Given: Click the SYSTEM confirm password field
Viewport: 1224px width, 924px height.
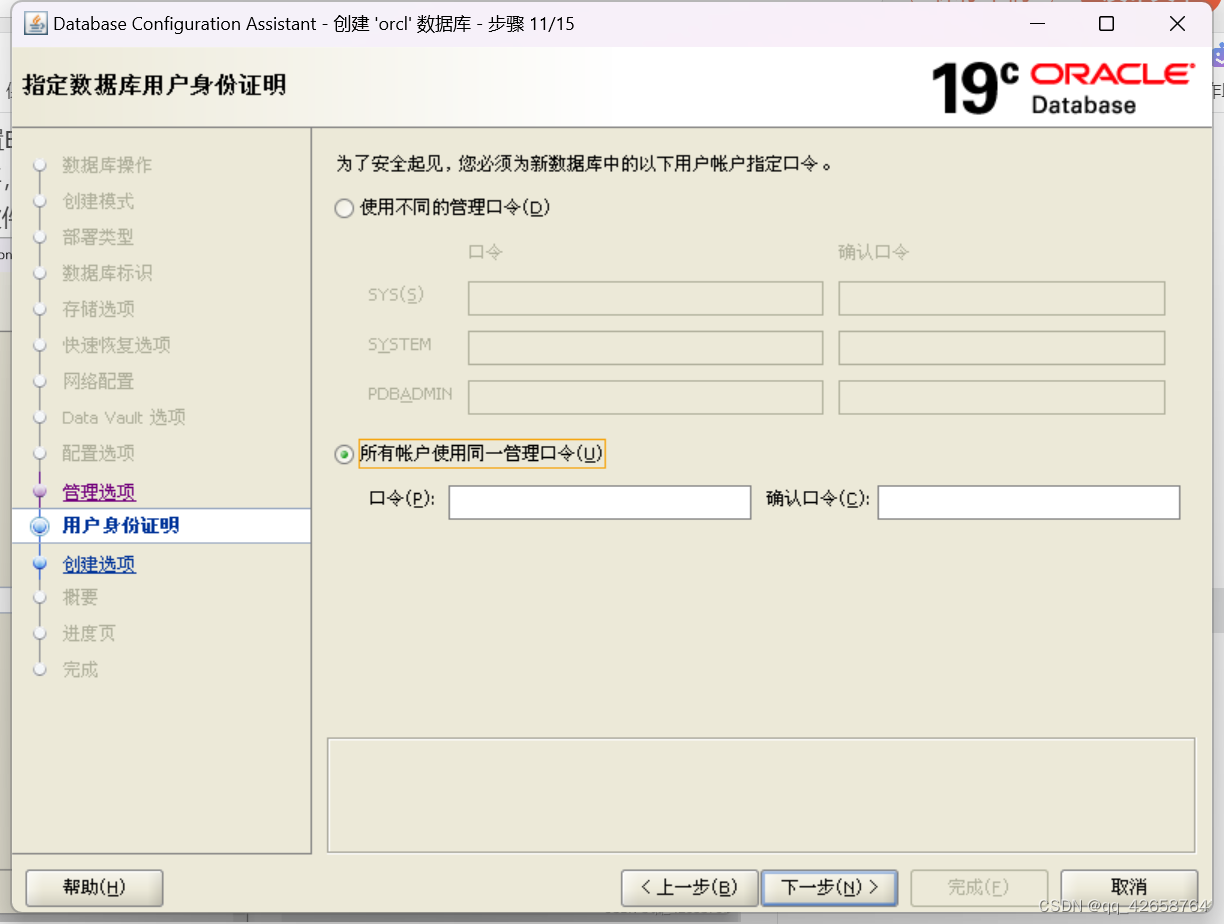Looking at the screenshot, I should point(1001,347).
